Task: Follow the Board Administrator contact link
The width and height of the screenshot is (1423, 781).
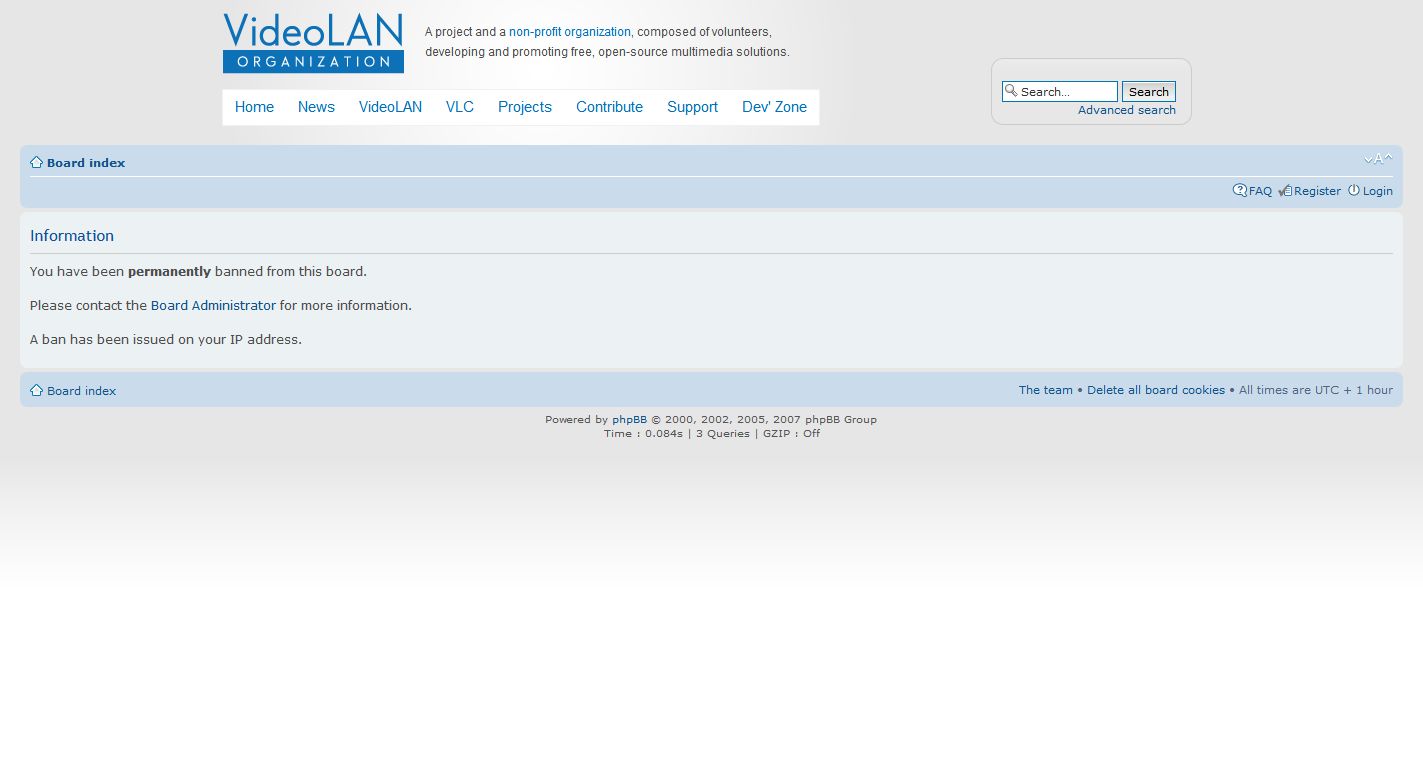Action: [x=213, y=306]
